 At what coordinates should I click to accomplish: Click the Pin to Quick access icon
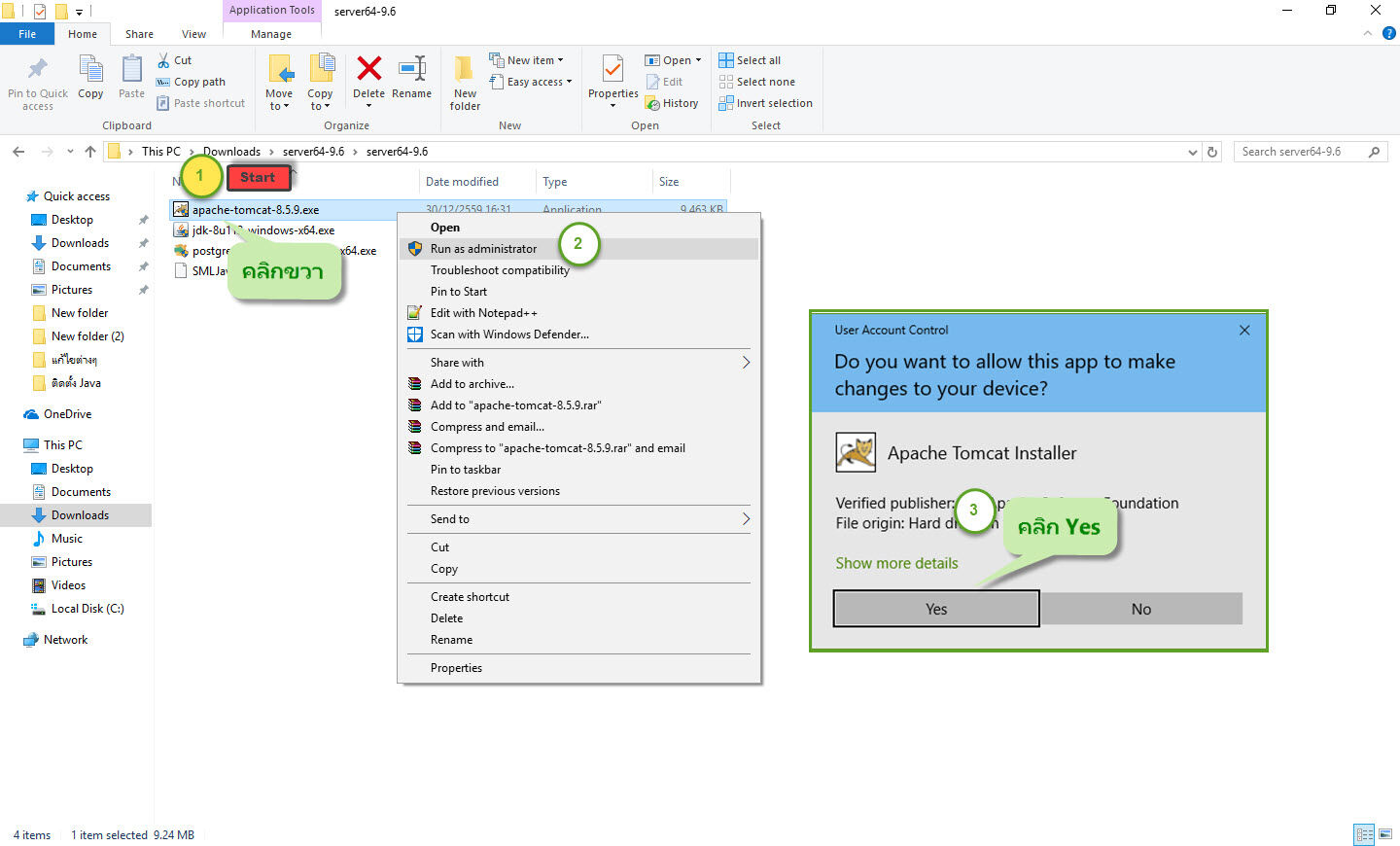pos(38,70)
